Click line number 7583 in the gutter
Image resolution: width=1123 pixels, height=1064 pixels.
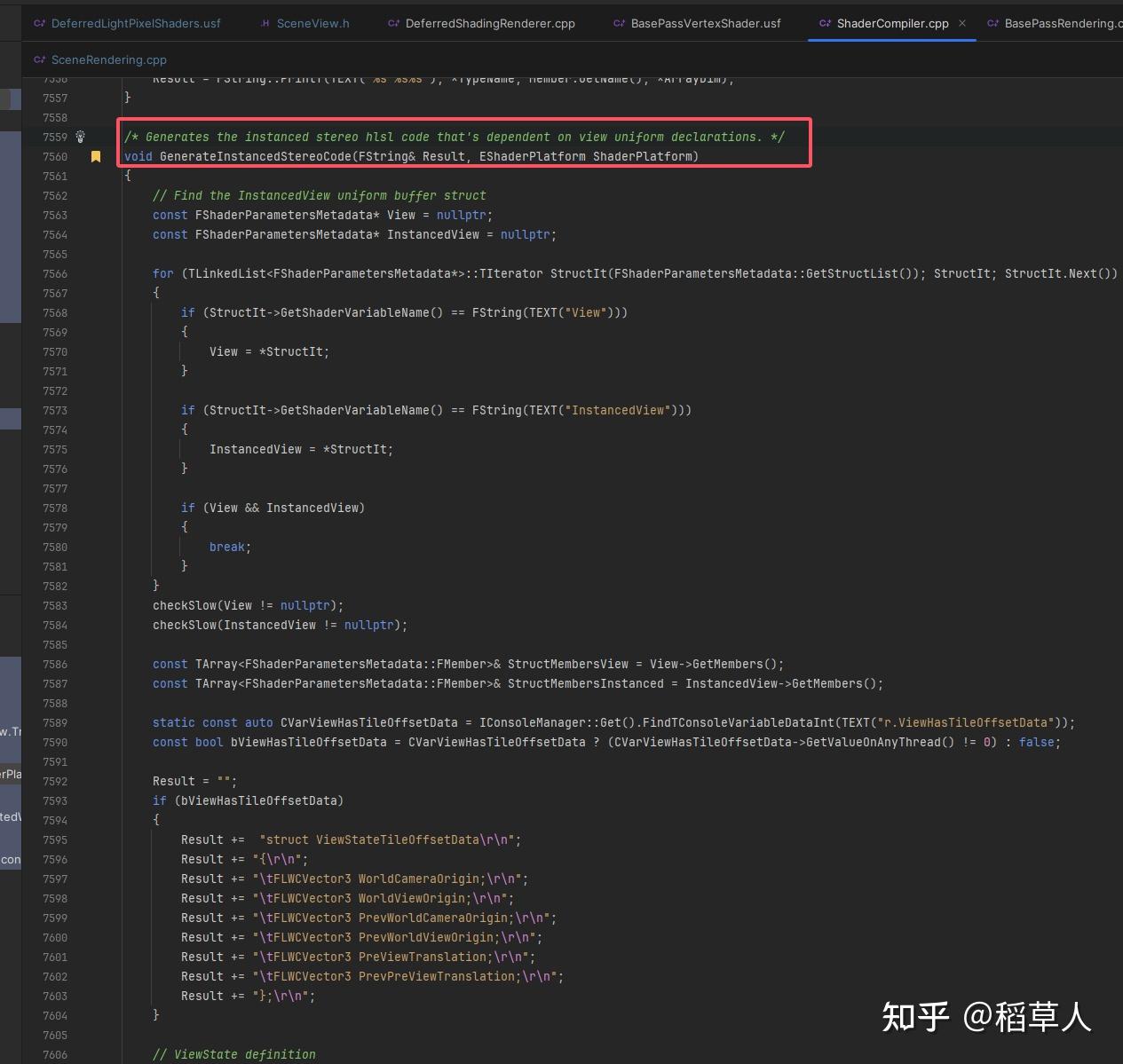click(55, 604)
